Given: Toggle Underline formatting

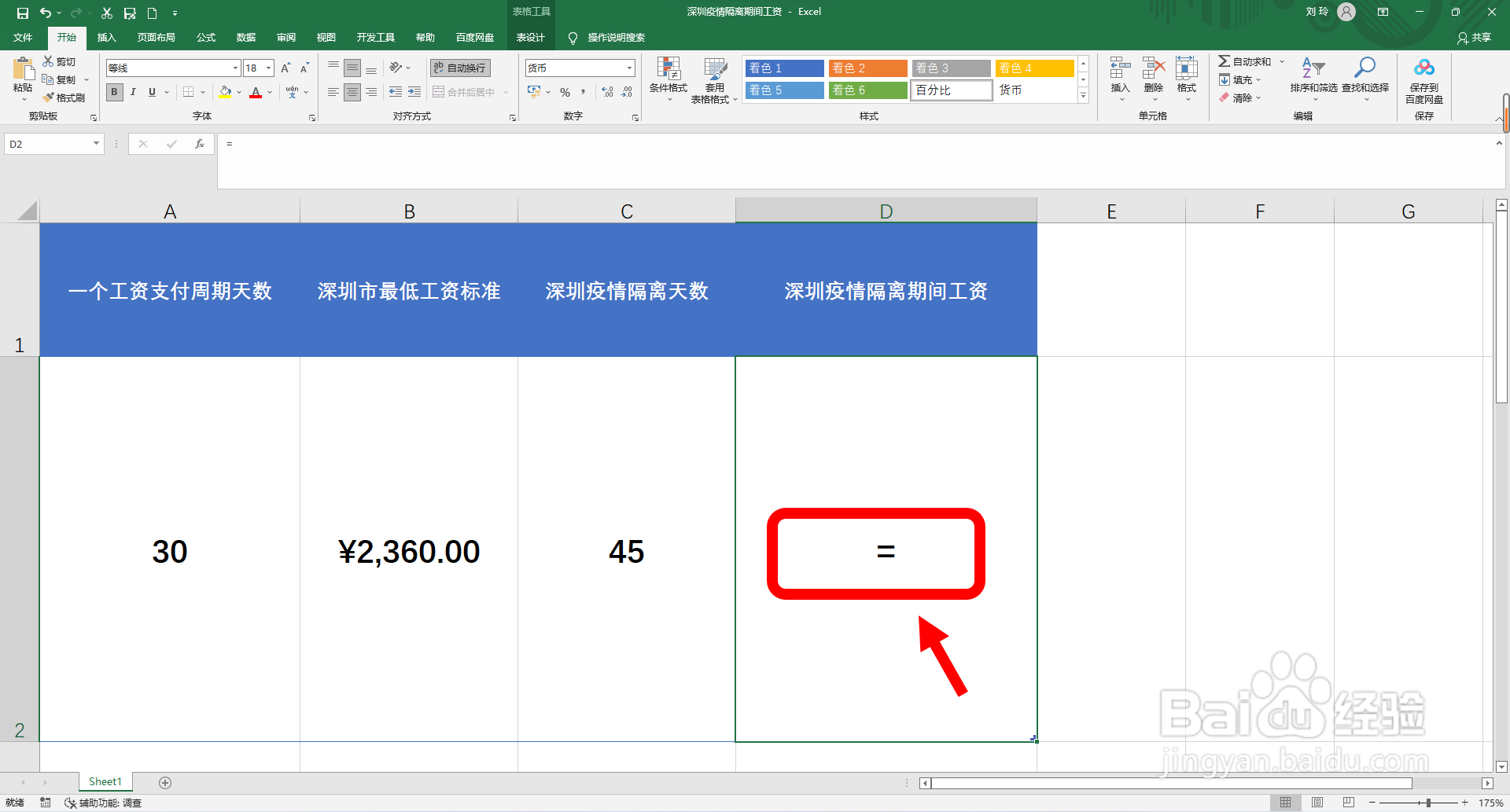Looking at the screenshot, I should 153,92.
